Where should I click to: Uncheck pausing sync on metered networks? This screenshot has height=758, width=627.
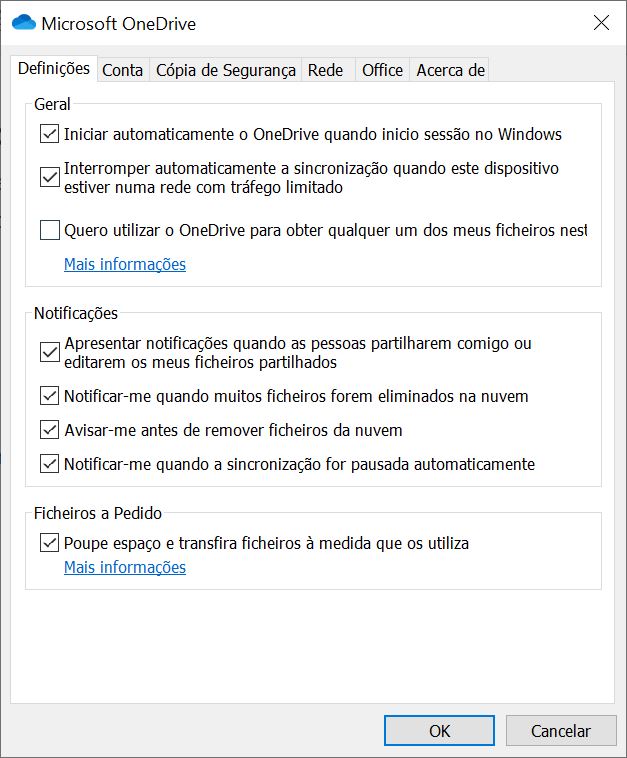[50, 177]
